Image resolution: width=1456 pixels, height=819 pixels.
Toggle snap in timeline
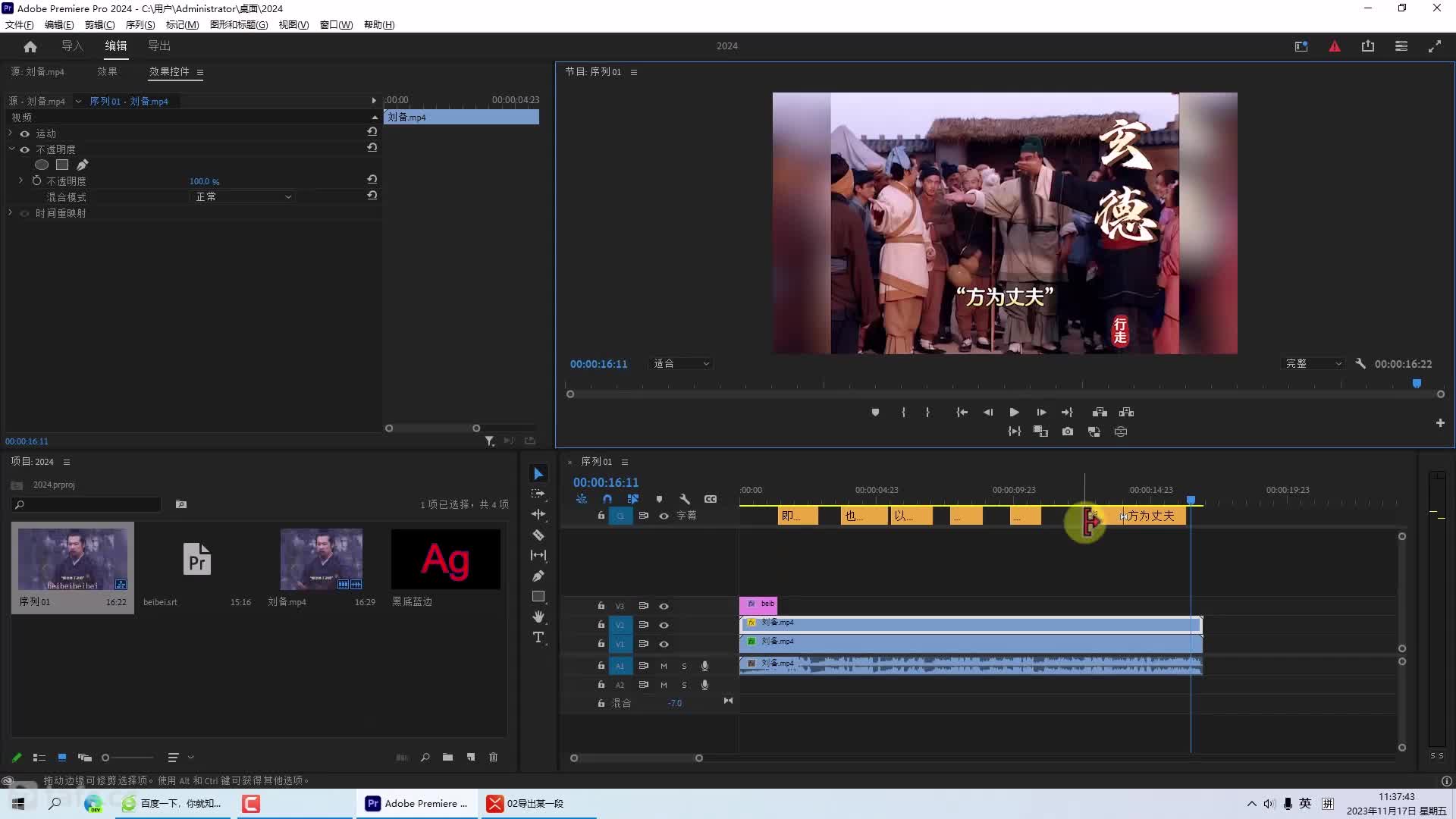tap(607, 499)
